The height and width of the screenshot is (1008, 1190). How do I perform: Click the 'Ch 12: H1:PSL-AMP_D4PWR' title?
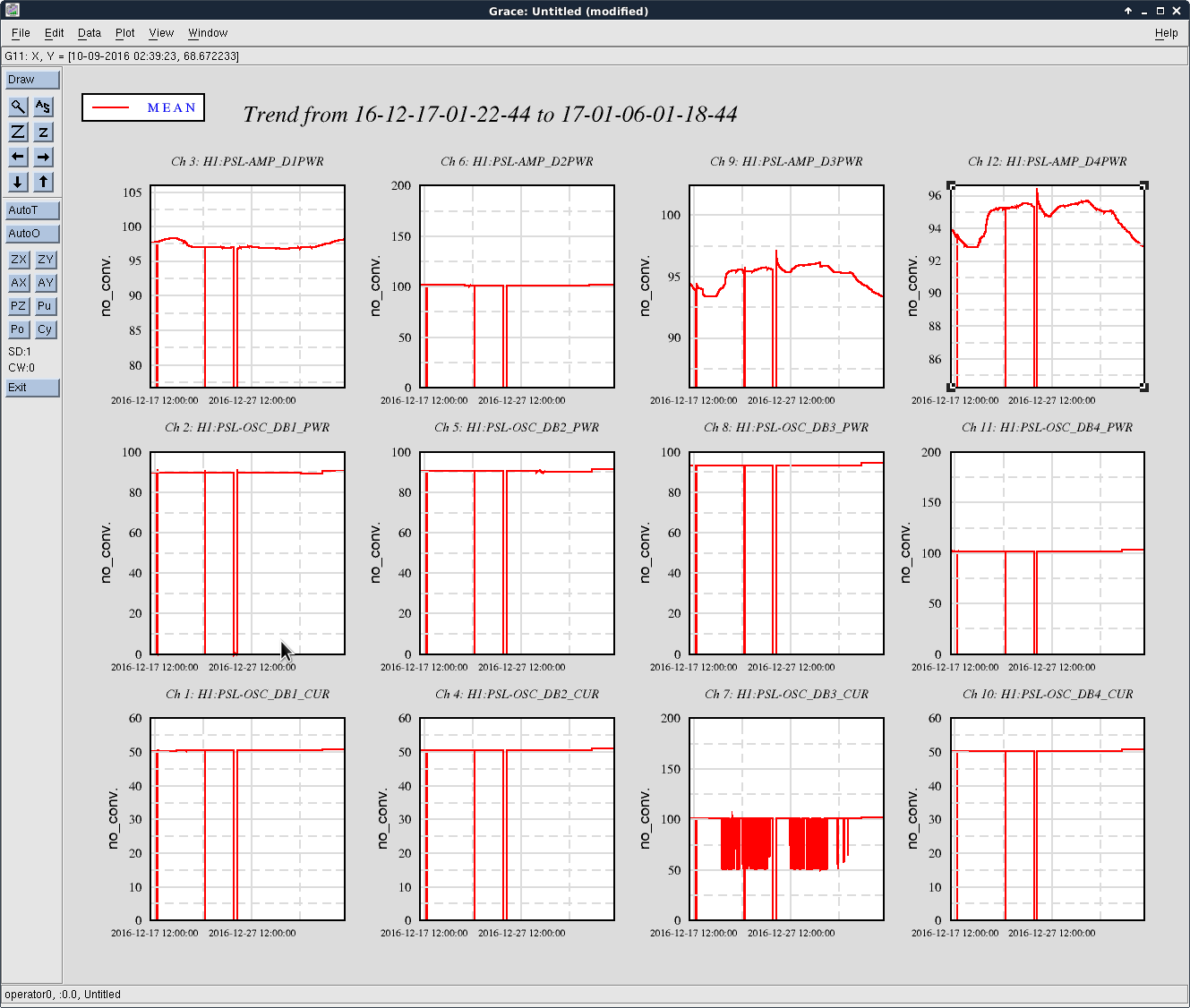click(x=1048, y=162)
